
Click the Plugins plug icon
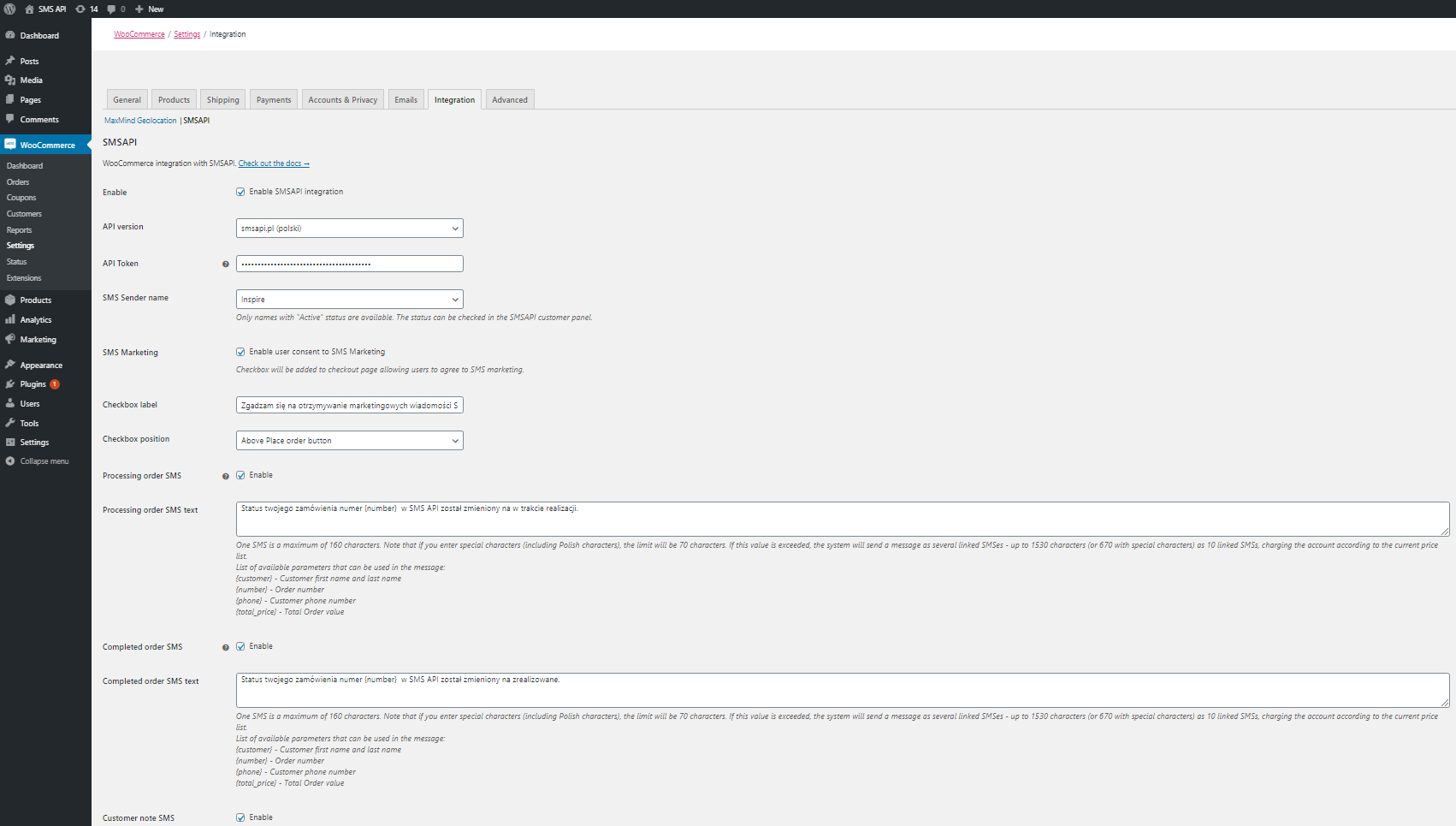tap(10, 383)
